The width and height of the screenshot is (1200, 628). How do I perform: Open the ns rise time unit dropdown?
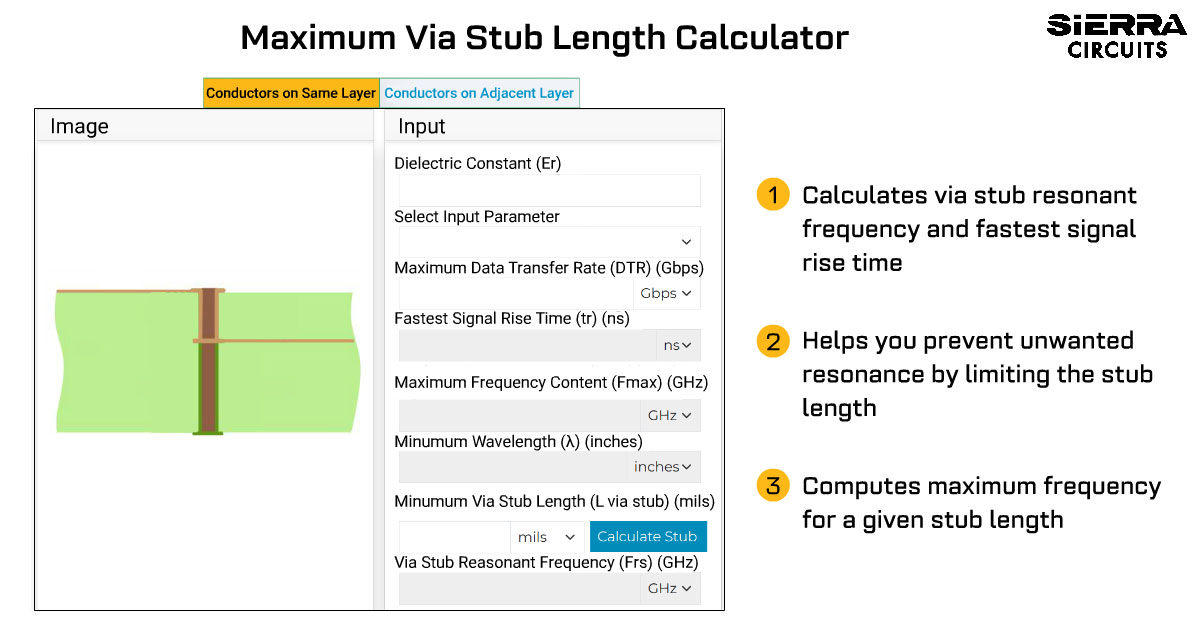(x=678, y=345)
